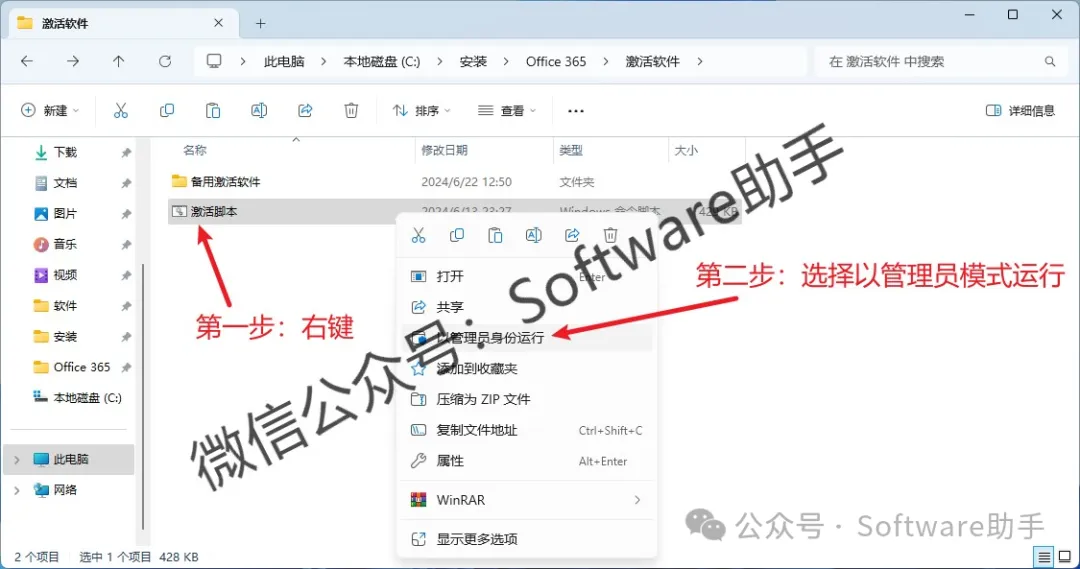Screen dimensions: 1080x569
Task: Sort by the 大小 column header
Action: (685, 150)
